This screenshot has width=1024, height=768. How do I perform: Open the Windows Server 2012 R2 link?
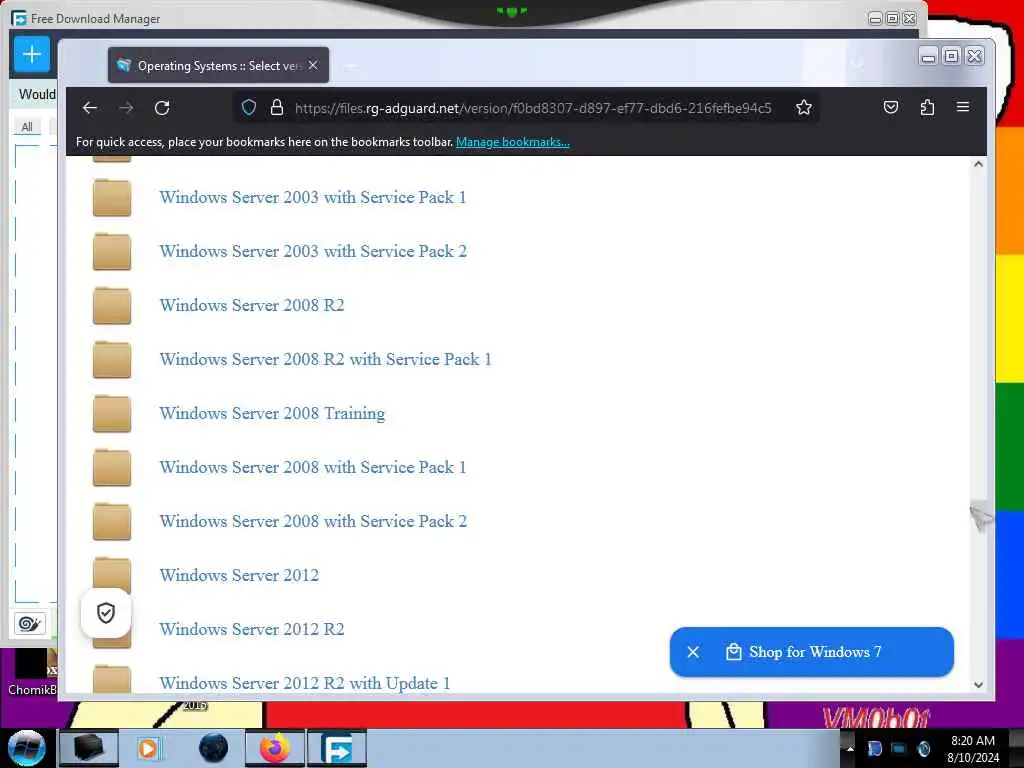251,629
